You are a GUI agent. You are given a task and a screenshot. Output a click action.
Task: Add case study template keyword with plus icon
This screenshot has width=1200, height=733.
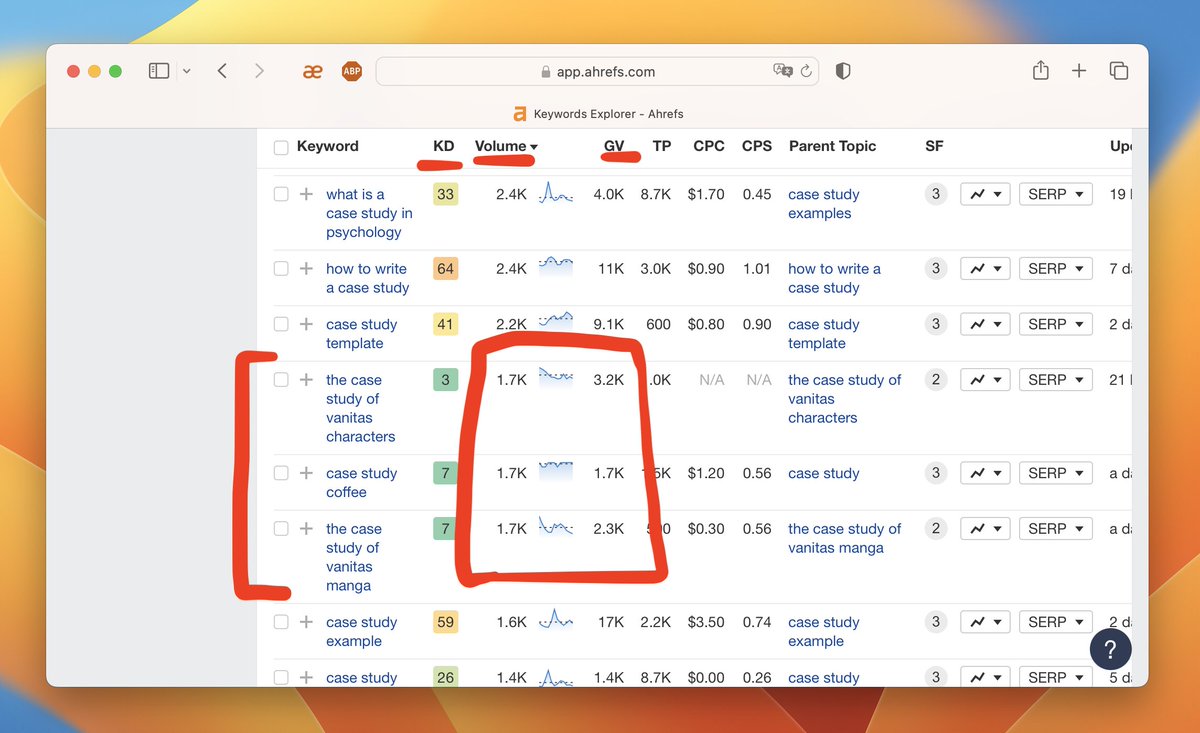click(306, 324)
